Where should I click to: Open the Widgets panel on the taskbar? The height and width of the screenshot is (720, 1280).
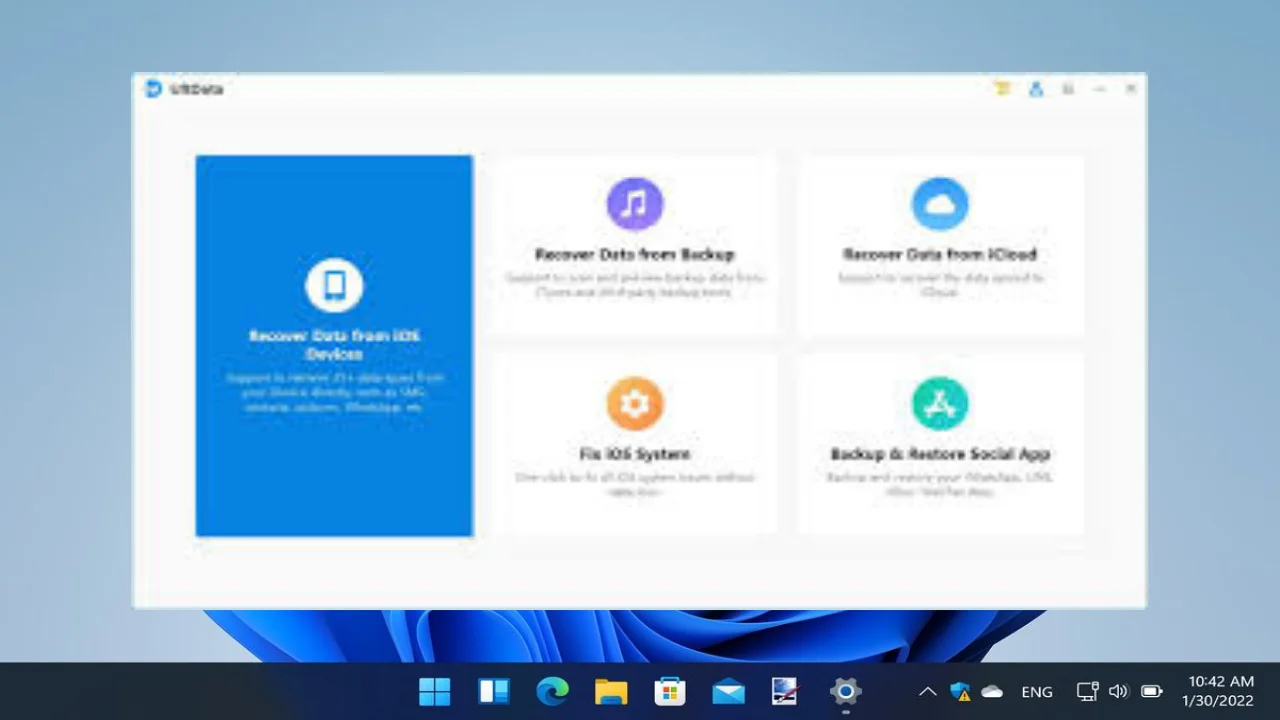coord(494,691)
